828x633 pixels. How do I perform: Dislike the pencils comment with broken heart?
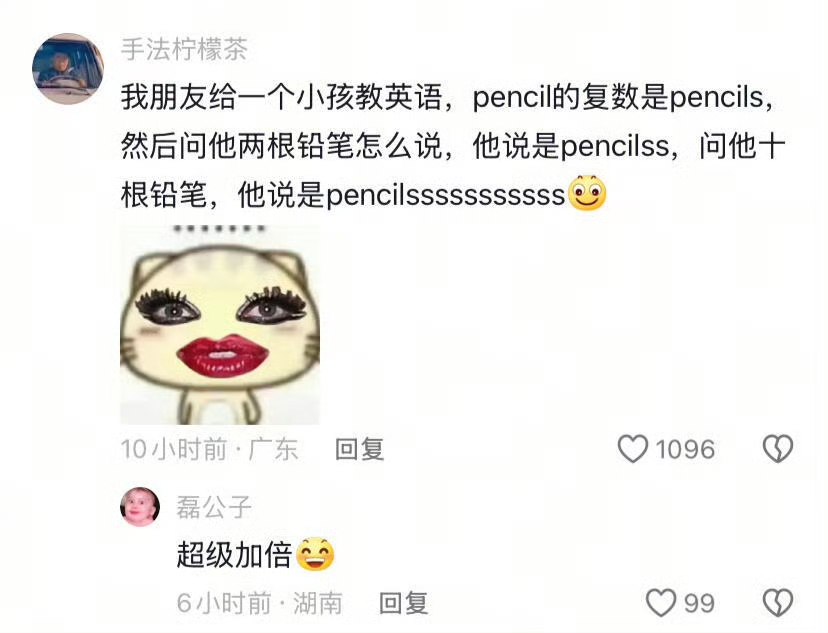tap(778, 449)
